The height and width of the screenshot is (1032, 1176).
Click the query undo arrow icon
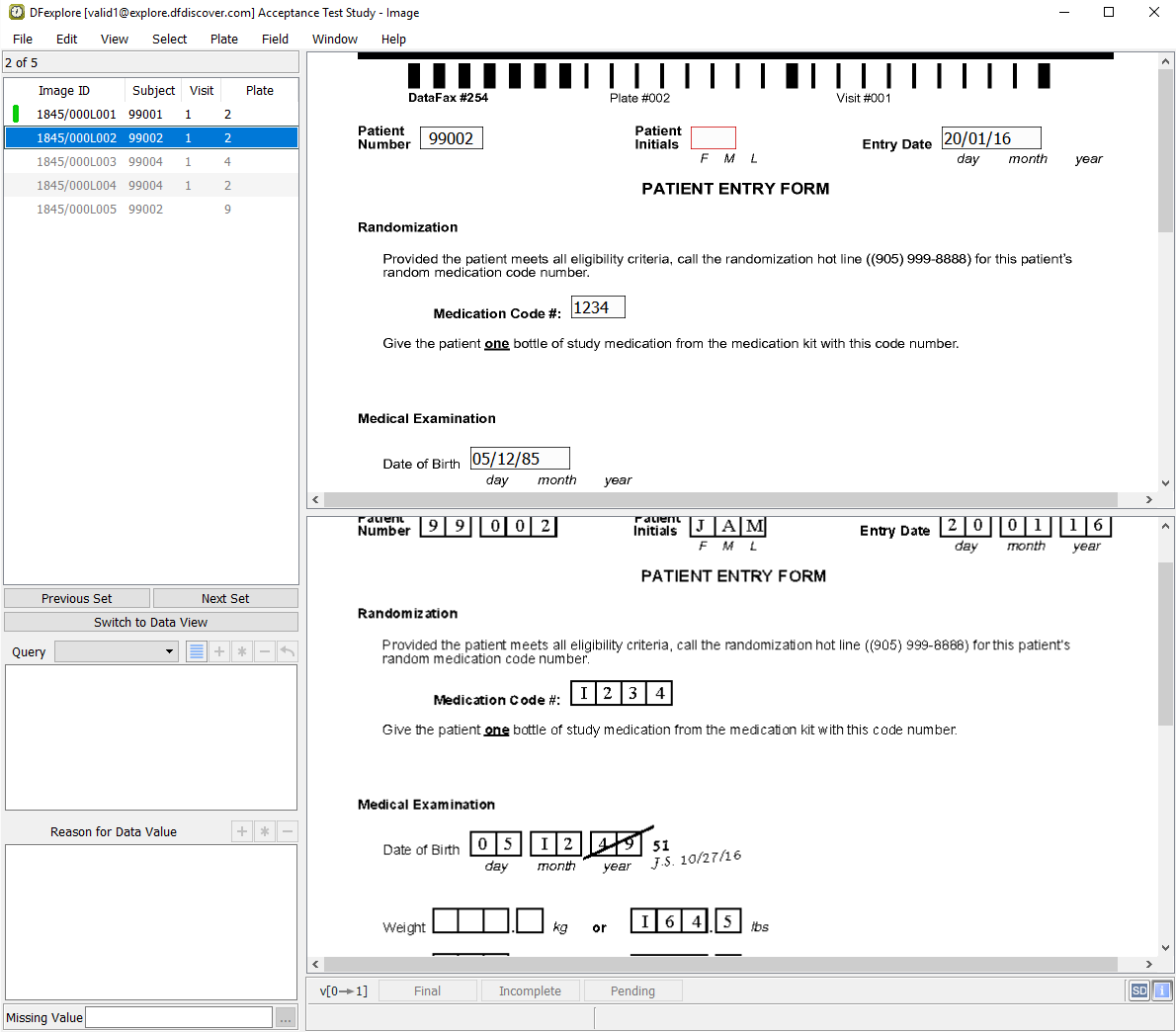[x=287, y=651]
